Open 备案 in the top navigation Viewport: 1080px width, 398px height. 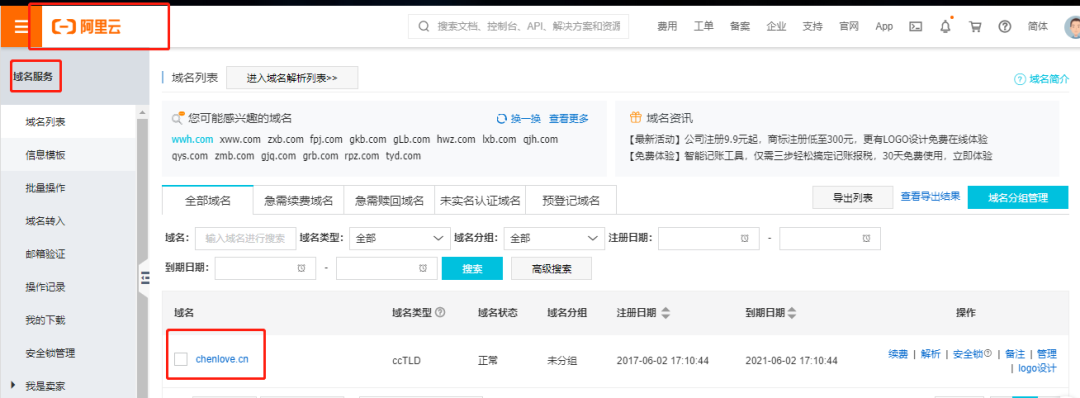(x=740, y=27)
